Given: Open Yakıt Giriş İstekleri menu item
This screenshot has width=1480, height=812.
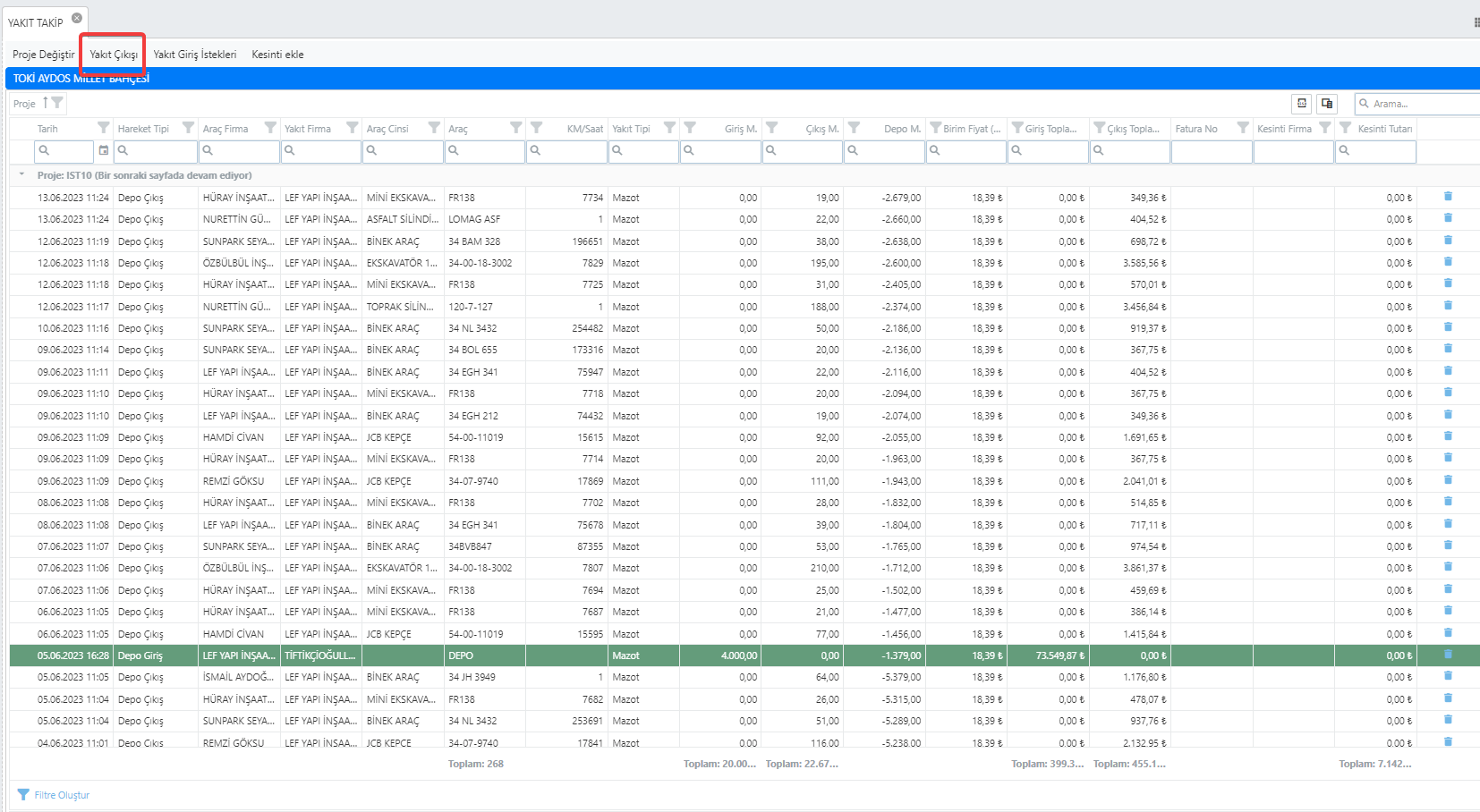Looking at the screenshot, I should [x=195, y=55].
